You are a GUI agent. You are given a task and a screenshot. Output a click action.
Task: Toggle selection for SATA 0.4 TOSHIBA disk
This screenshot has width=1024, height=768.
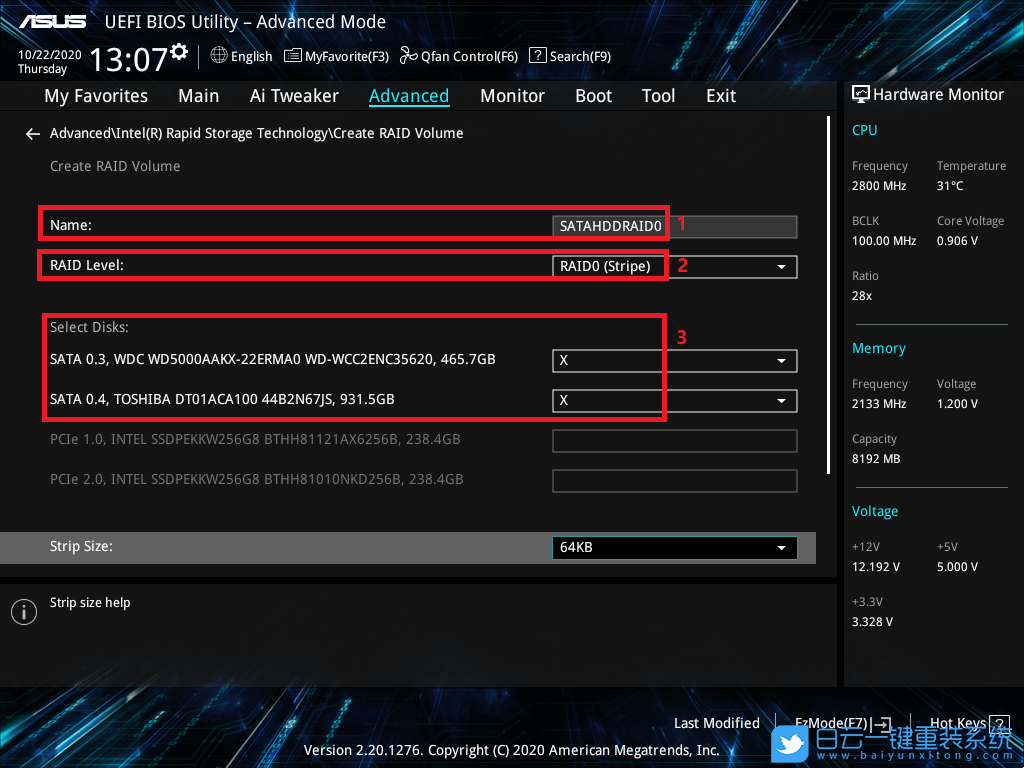tap(674, 400)
